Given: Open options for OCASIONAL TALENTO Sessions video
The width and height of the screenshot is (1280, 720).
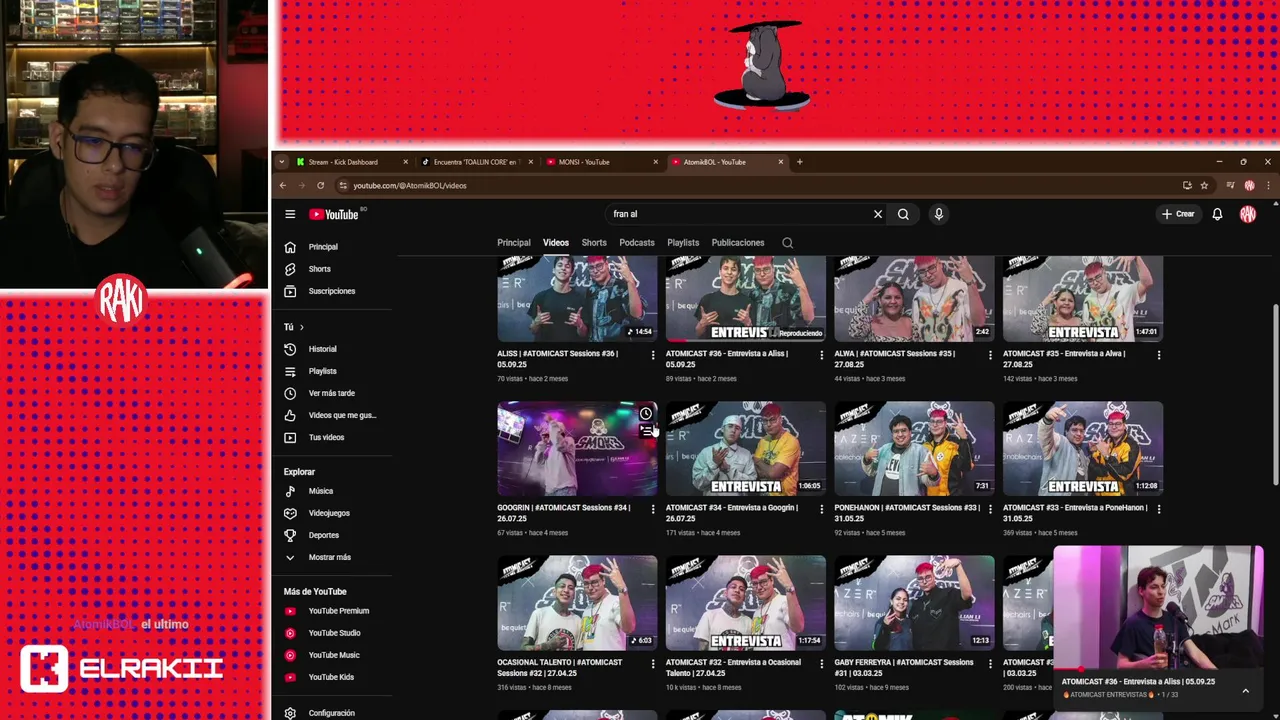Looking at the screenshot, I should [x=653, y=664].
